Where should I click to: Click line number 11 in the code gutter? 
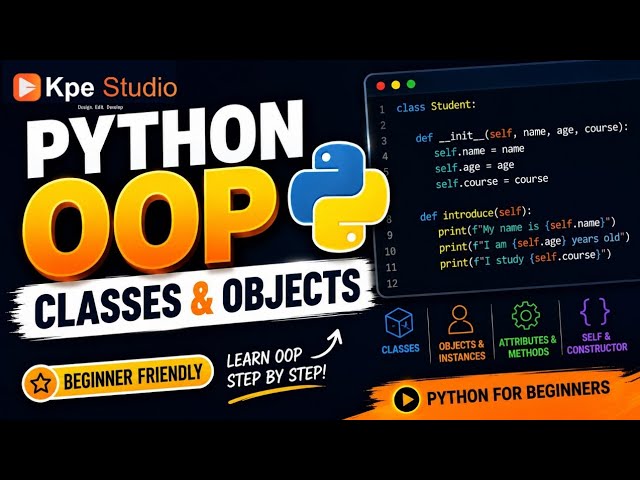(391, 267)
